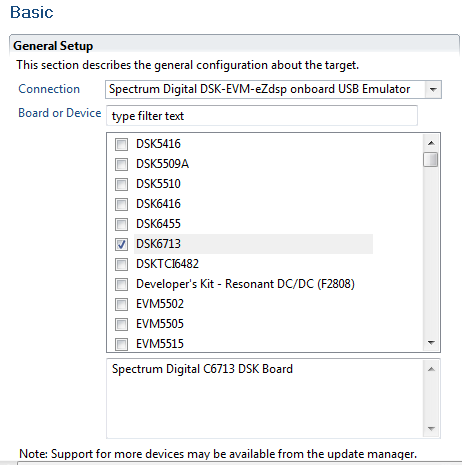This screenshot has height=465, width=462.
Task: Uncheck the DSK6713 board checkbox
Action: [x=121, y=244]
